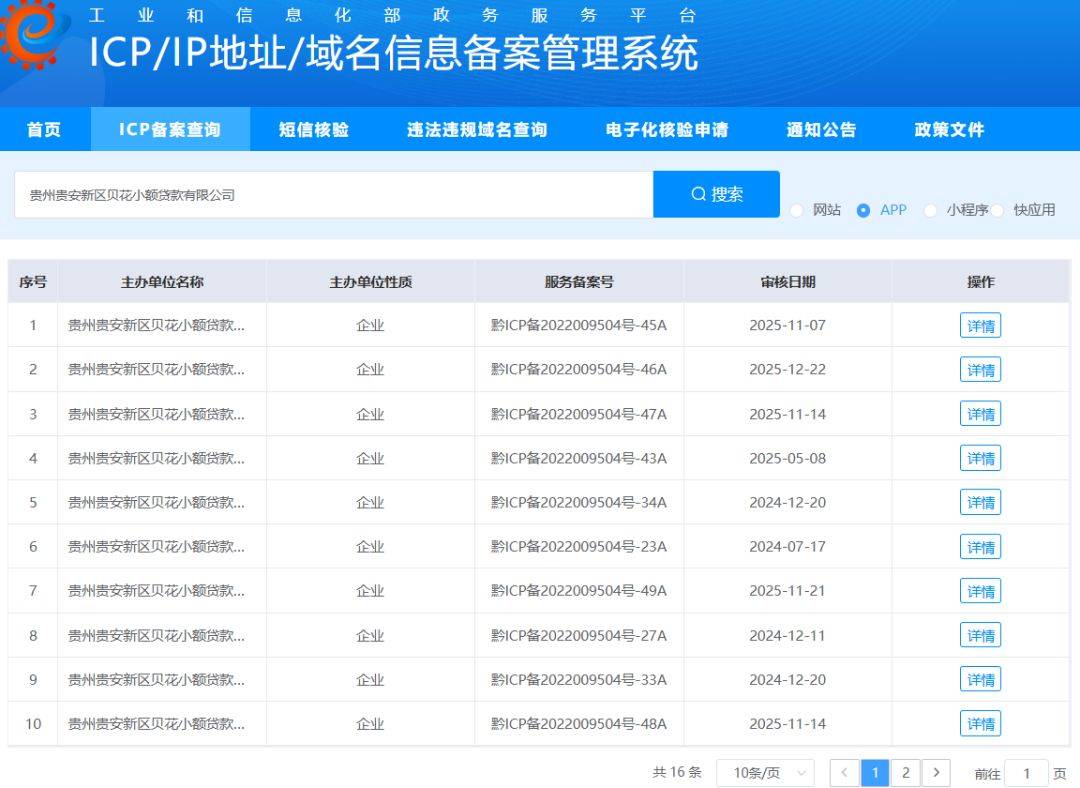Image resolution: width=1080 pixels, height=788 pixels.
Task: Navigate to 通知公告 tab
Action: (x=821, y=130)
